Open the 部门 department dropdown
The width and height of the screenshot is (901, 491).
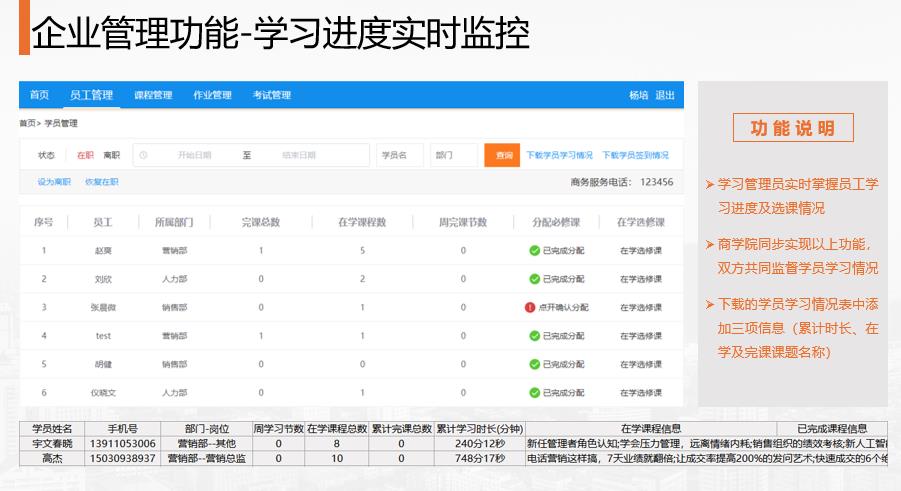[x=454, y=155]
